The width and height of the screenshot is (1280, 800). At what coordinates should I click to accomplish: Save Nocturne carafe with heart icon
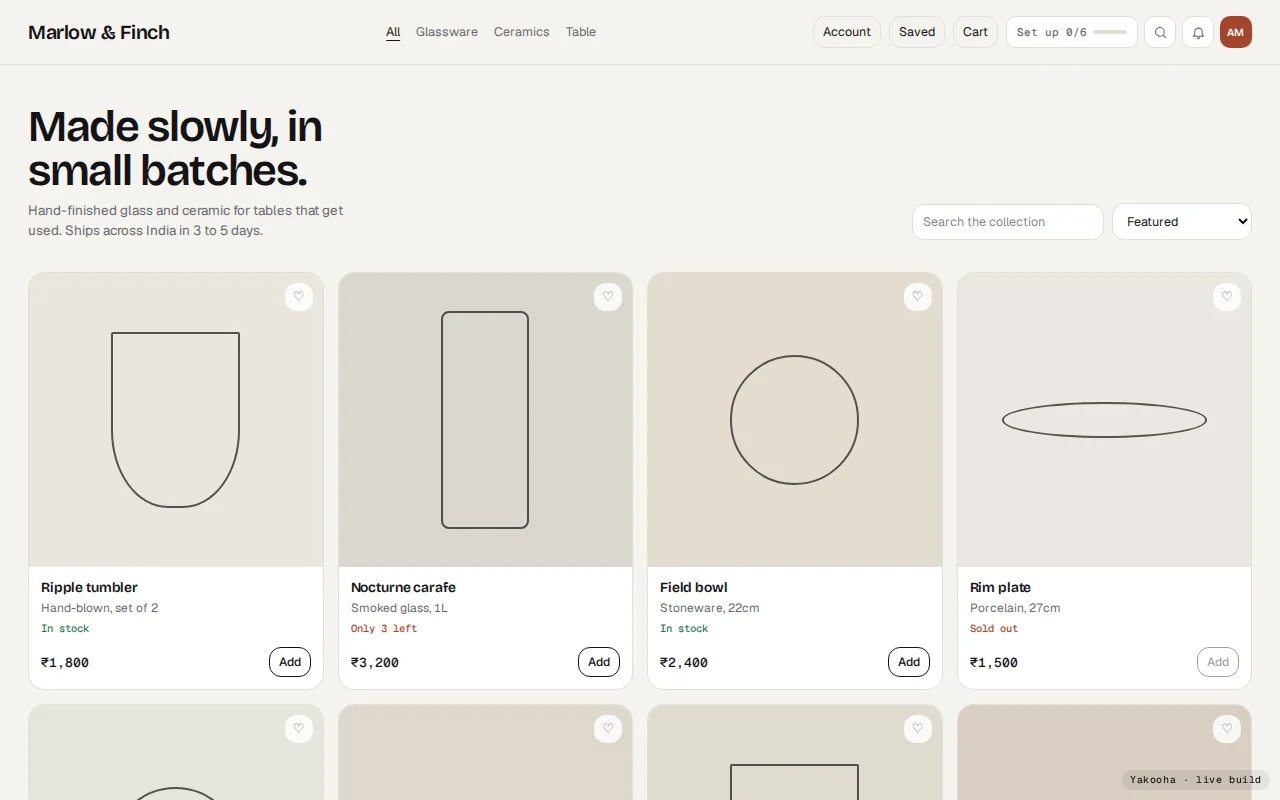coord(608,296)
